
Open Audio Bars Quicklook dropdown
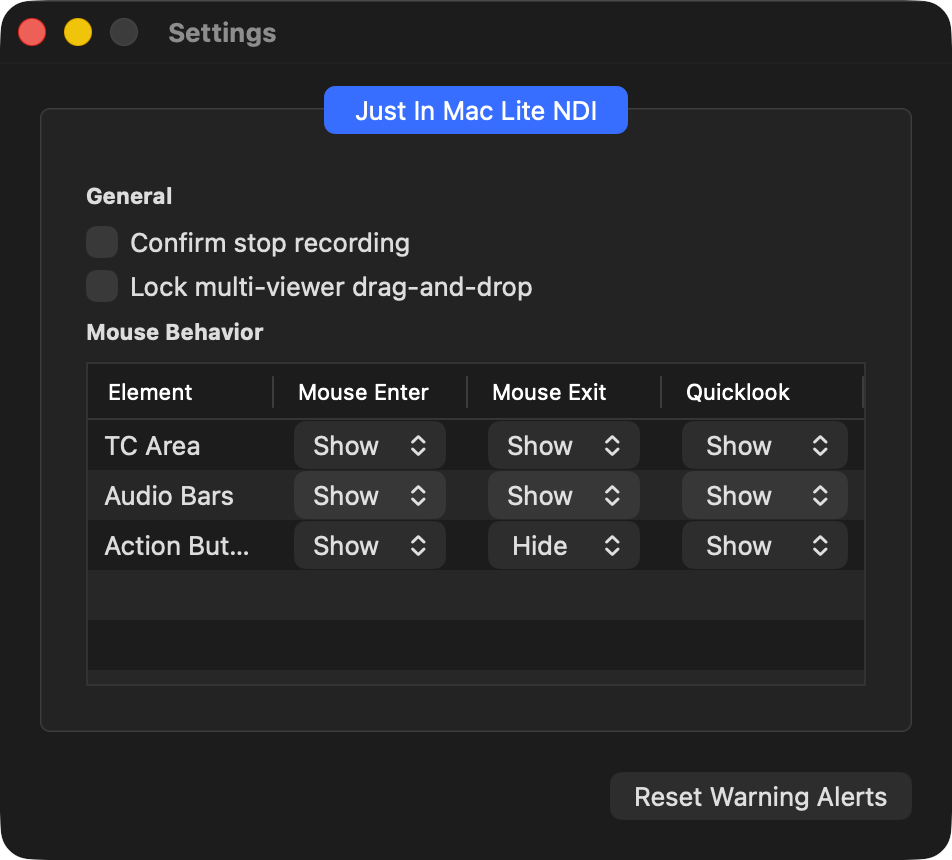(x=764, y=496)
